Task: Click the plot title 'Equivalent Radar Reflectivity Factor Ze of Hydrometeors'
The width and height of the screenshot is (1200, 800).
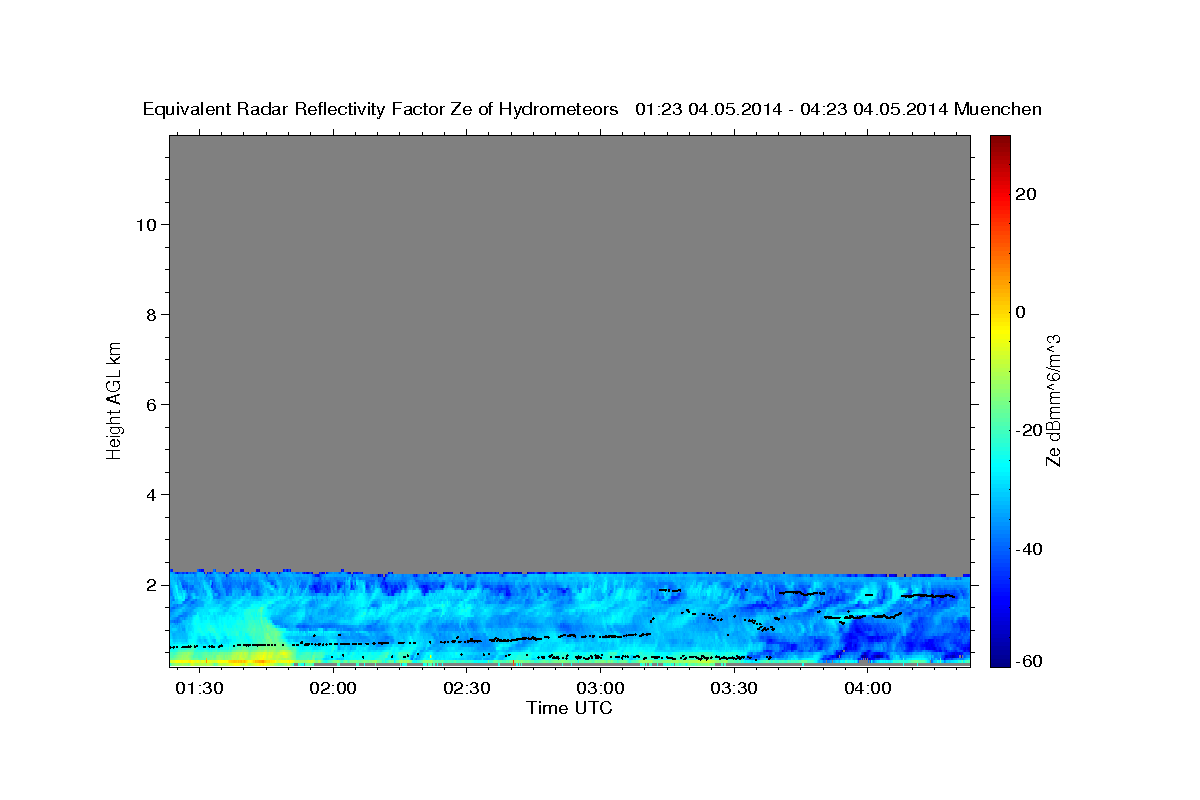Action: click(381, 109)
